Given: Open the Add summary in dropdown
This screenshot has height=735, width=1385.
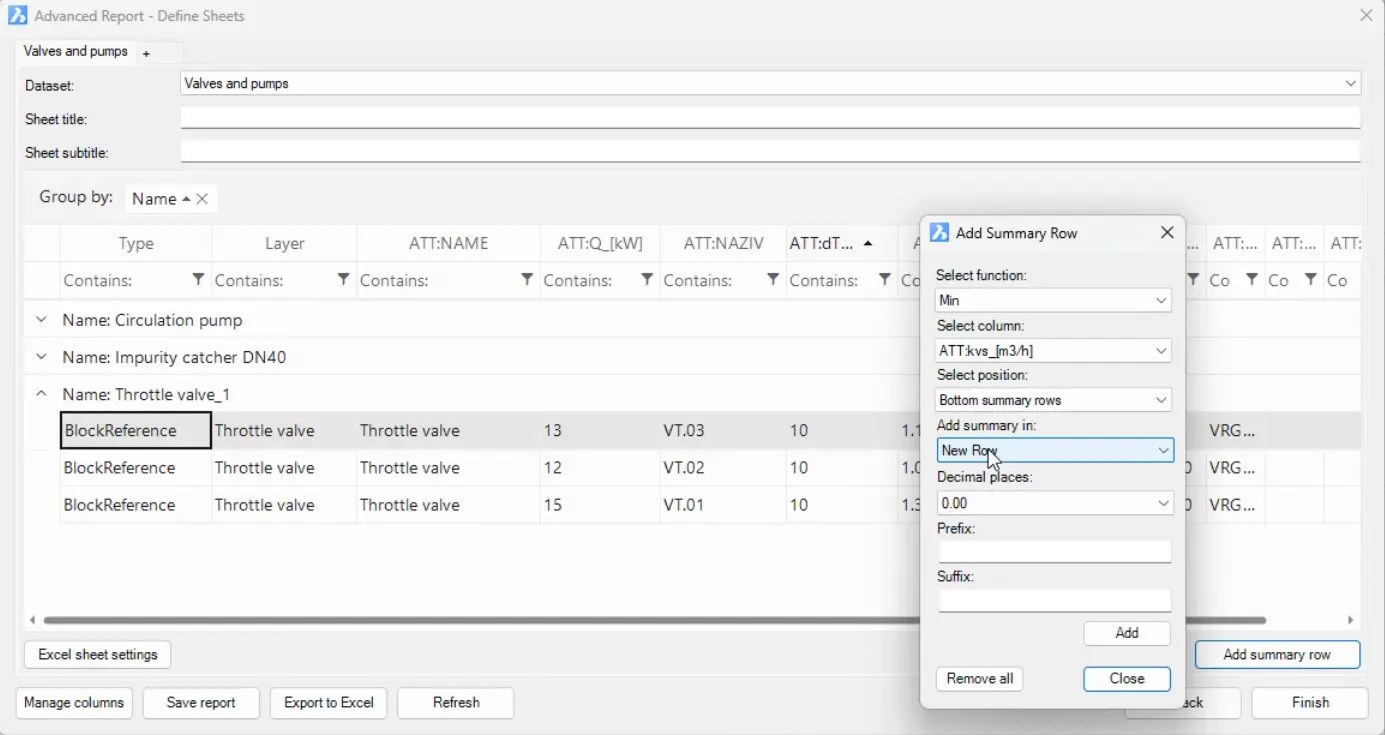Looking at the screenshot, I should point(1055,451).
